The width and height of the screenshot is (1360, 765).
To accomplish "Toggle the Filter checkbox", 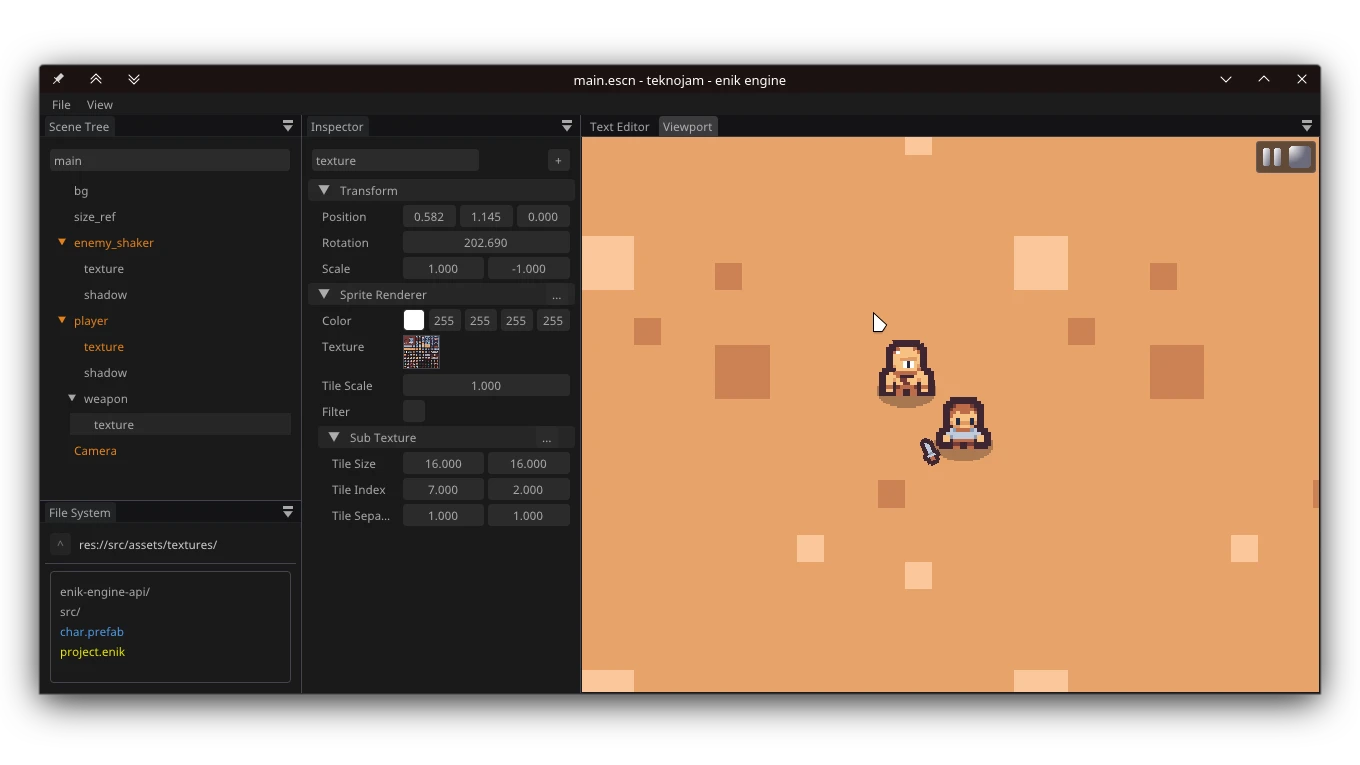I will (x=414, y=411).
